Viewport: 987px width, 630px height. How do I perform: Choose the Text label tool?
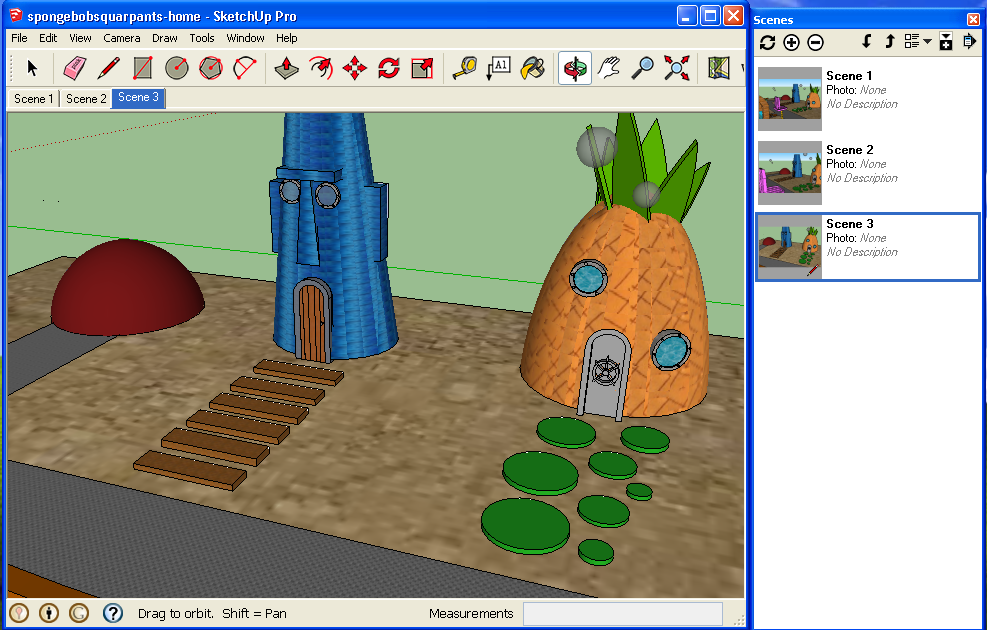(499, 68)
